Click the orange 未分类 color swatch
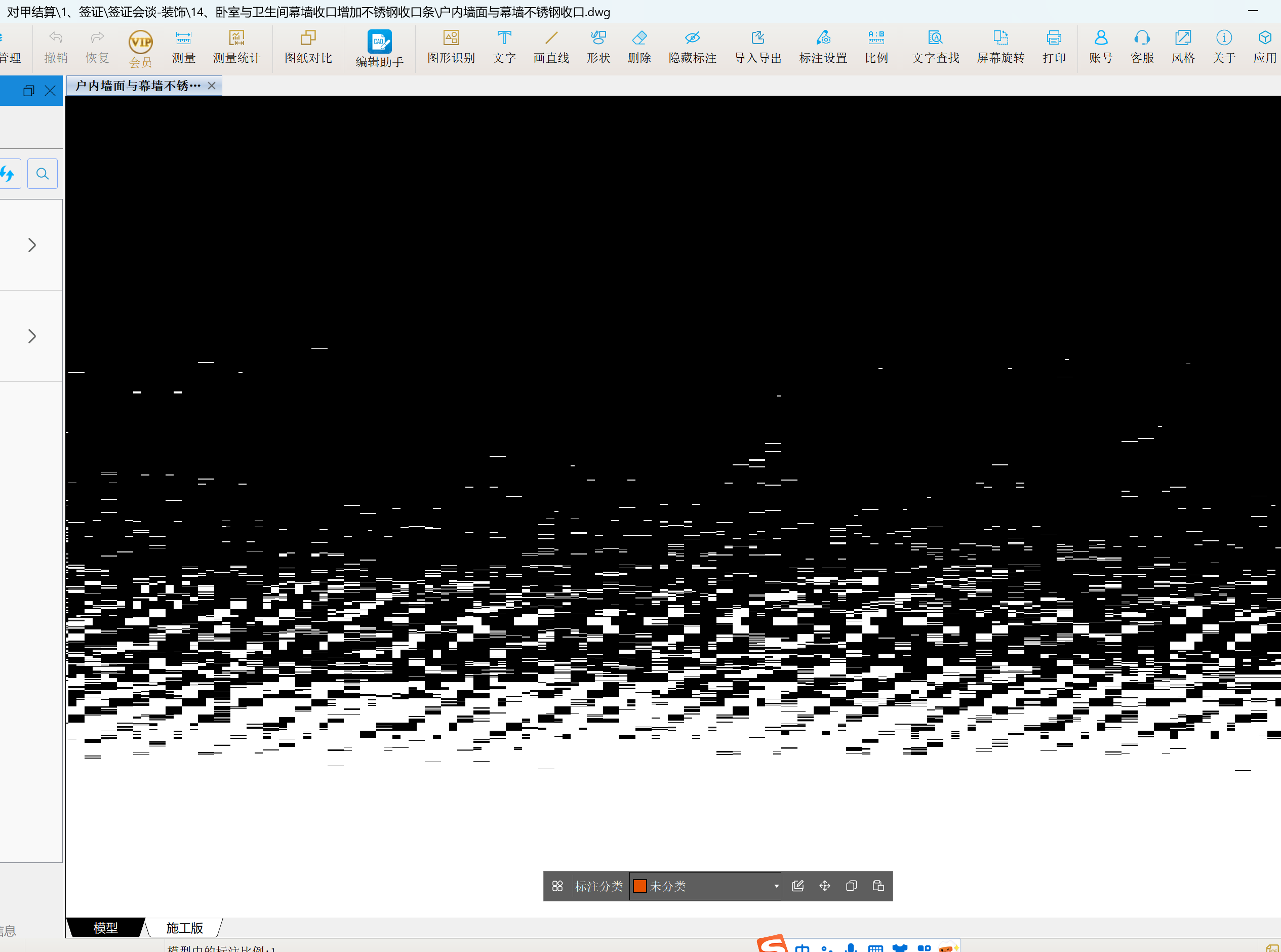Screen dimensions: 1281x952 pos(639,886)
